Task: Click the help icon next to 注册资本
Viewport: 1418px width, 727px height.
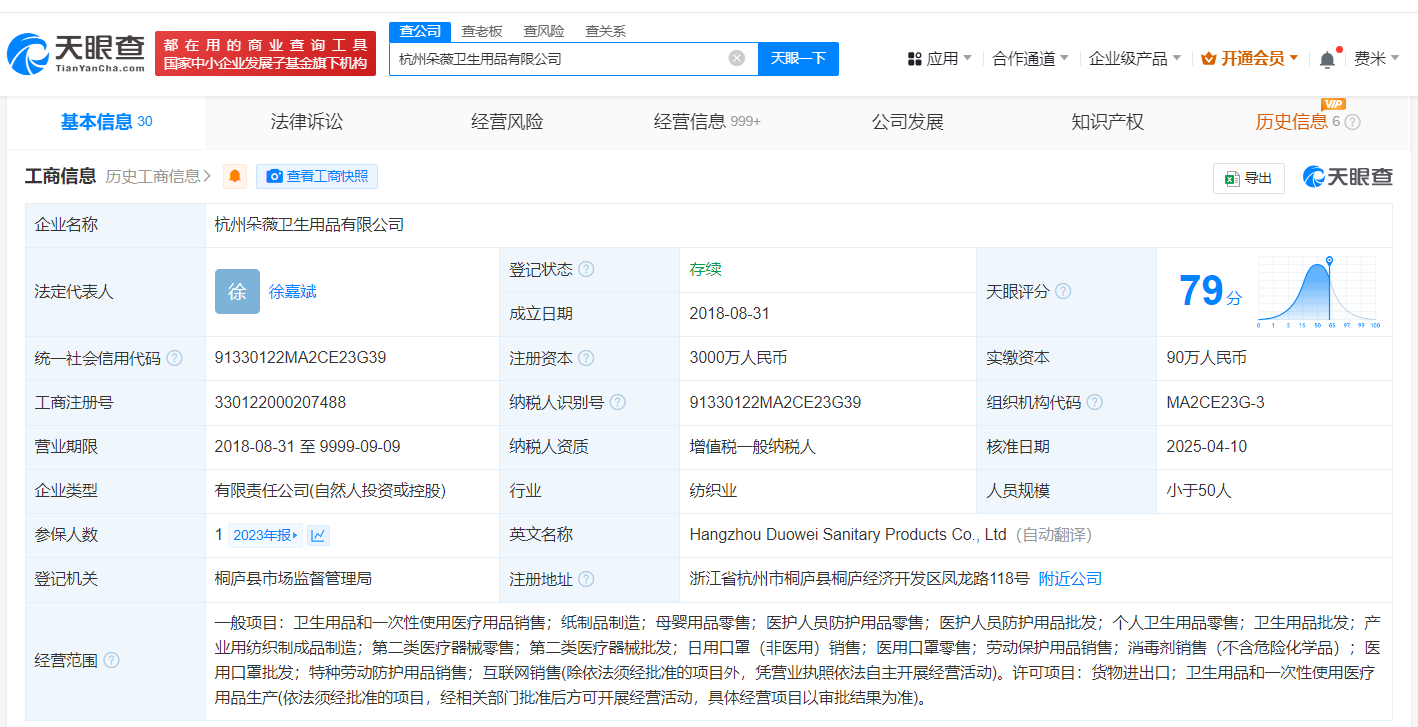Action: (x=587, y=357)
